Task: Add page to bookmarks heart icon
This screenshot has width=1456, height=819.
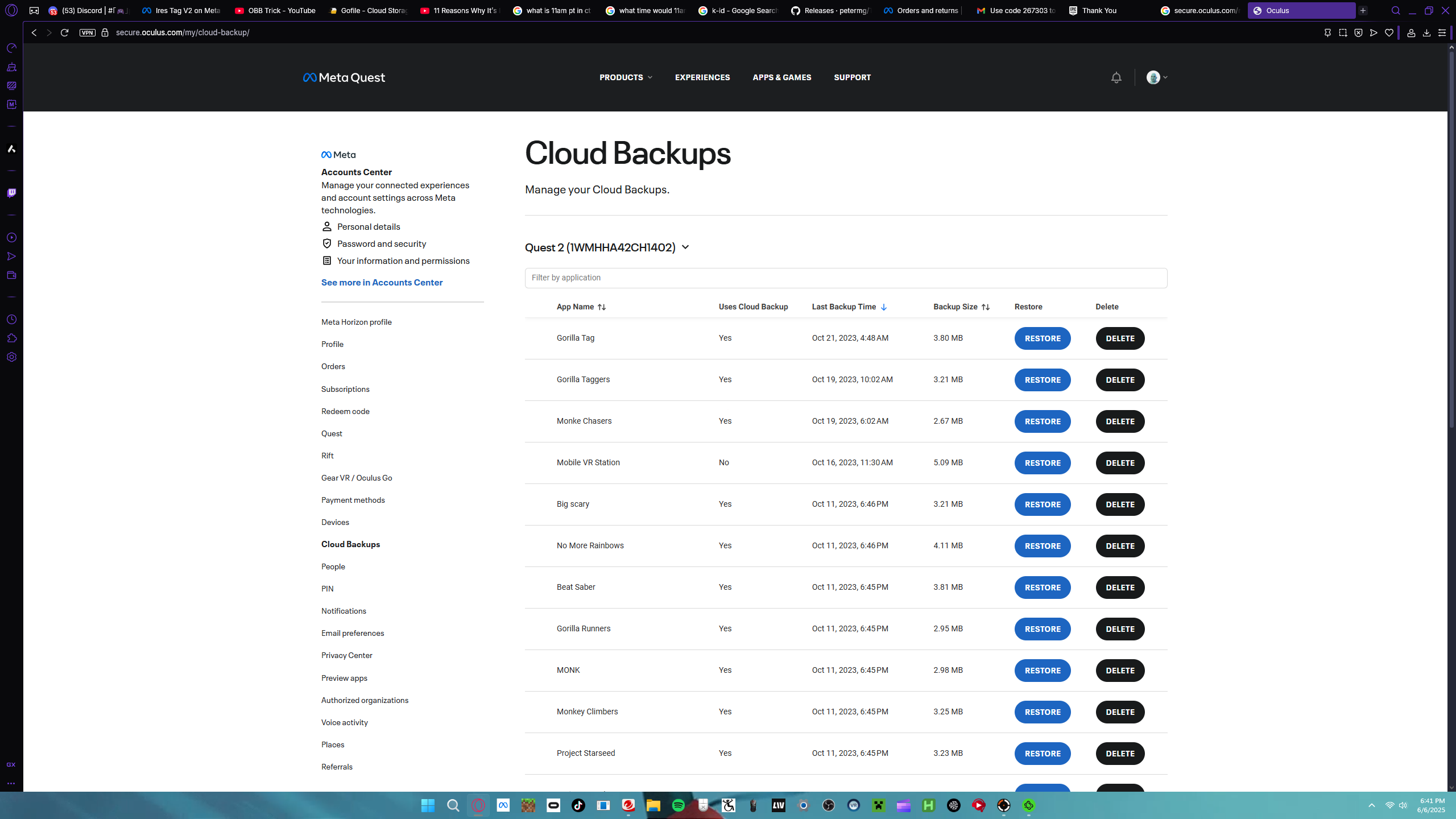Action: click(x=1389, y=32)
